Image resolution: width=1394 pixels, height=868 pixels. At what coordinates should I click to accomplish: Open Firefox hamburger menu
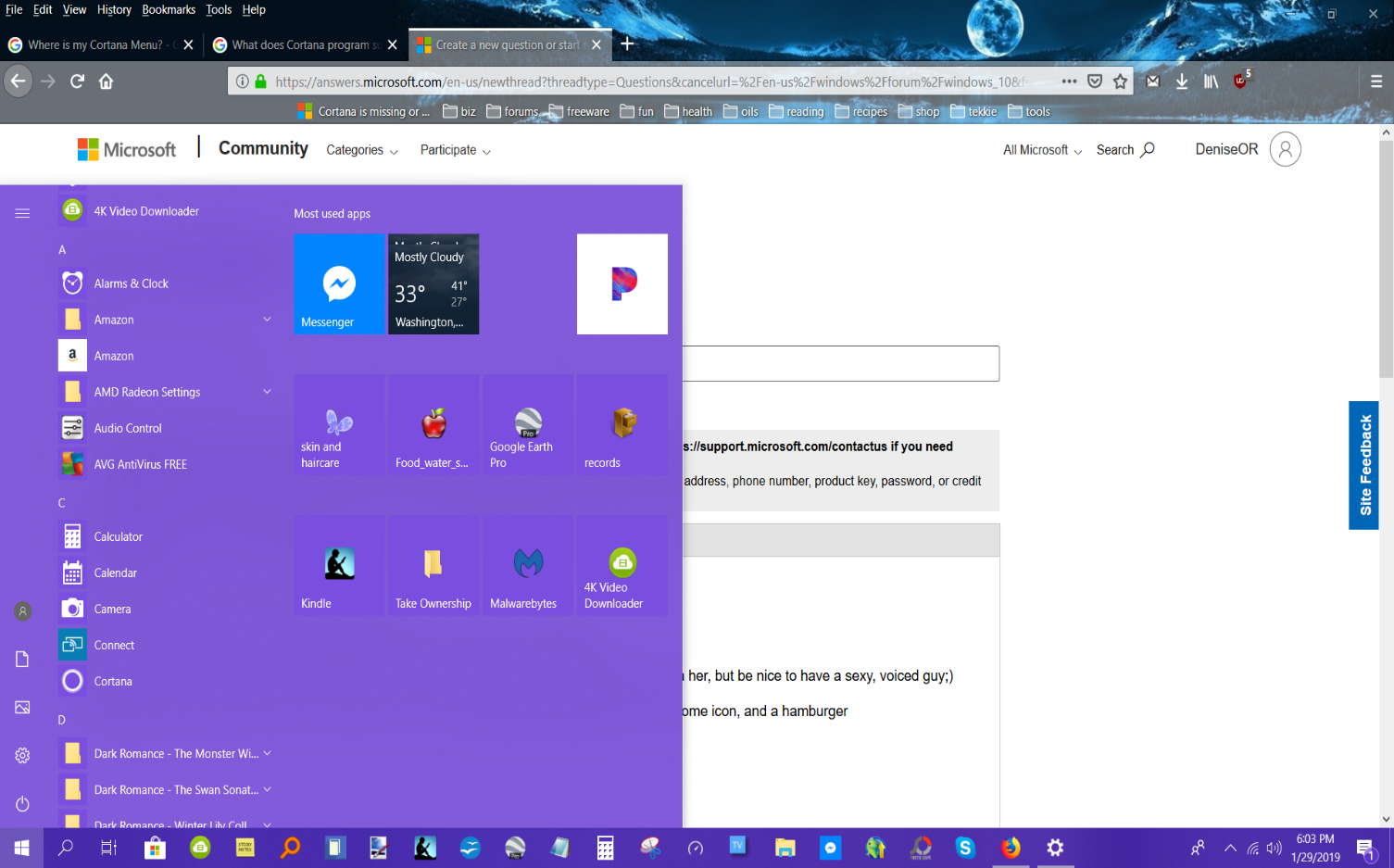[x=1376, y=82]
